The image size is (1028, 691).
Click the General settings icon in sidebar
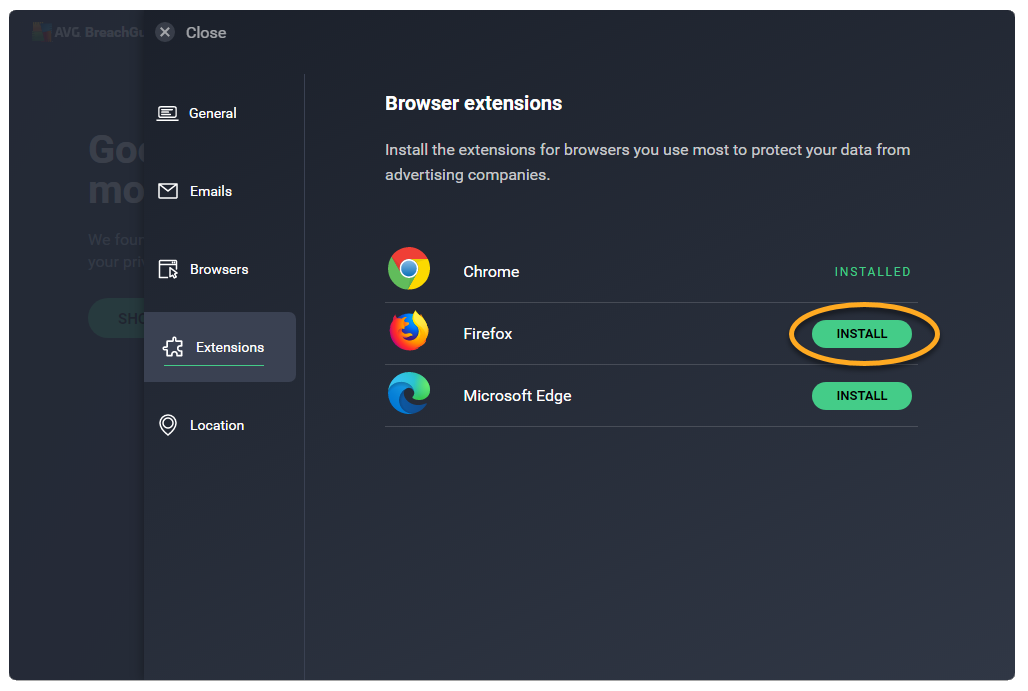168,113
